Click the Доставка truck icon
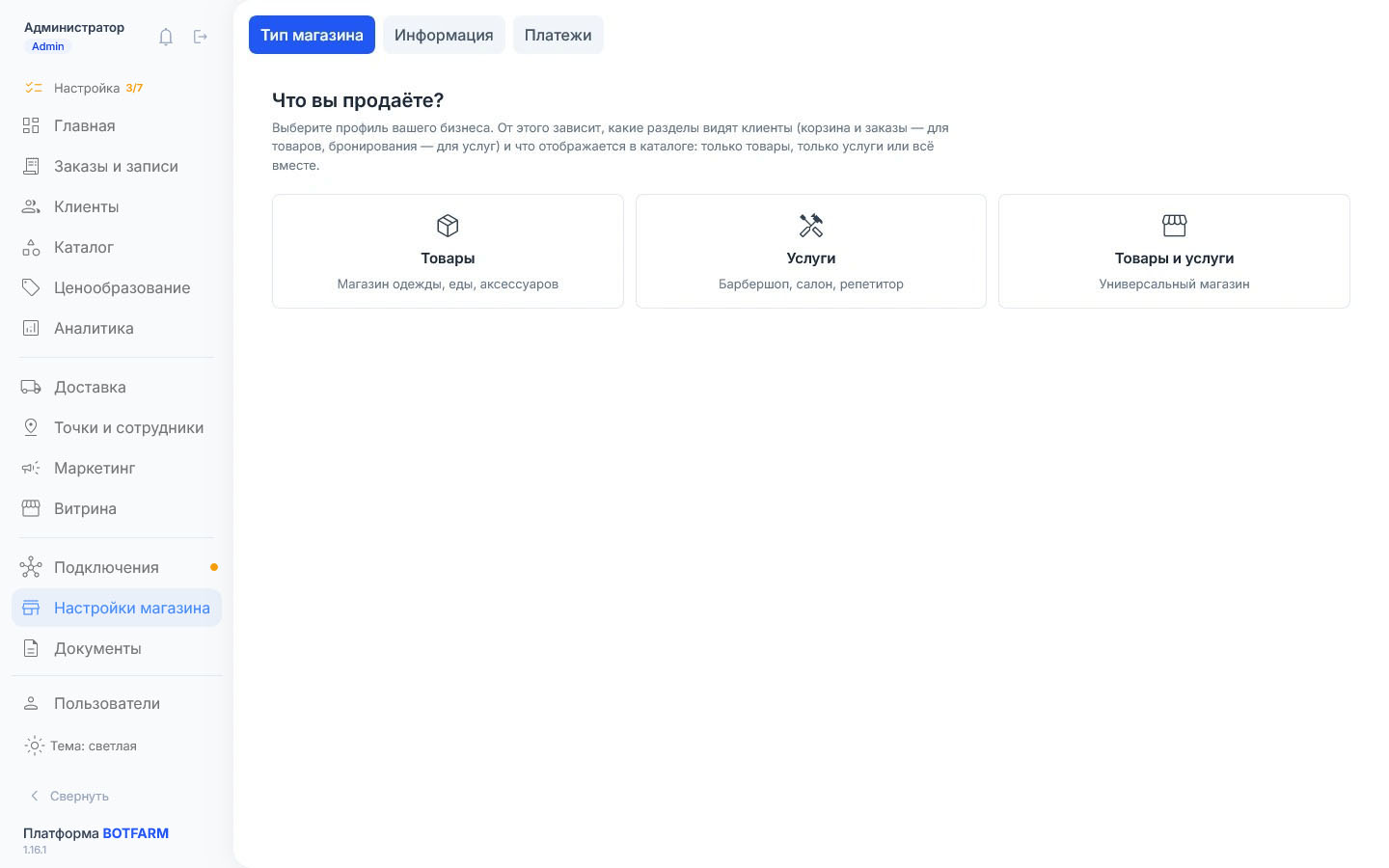 tap(31, 387)
